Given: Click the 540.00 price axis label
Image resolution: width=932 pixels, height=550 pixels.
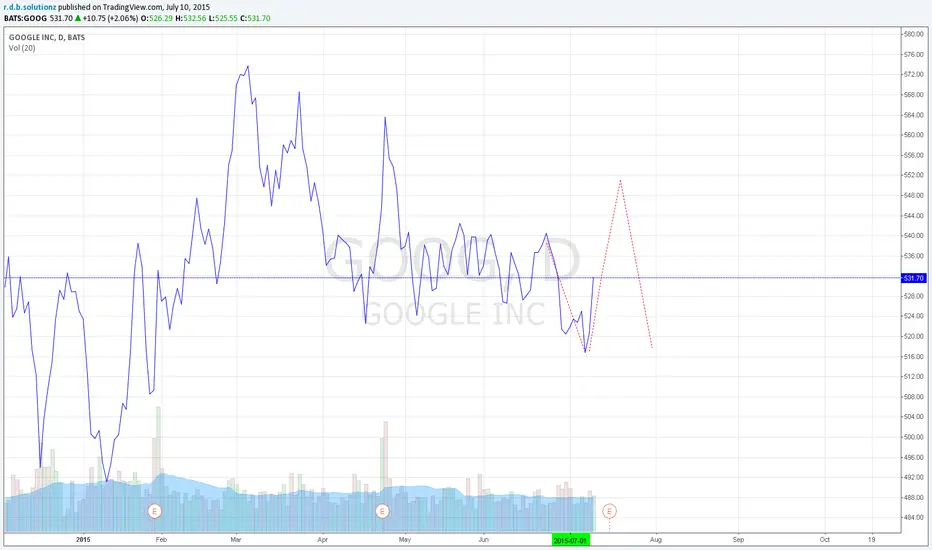Looking at the screenshot, I should pyautogui.click(x=914, y=236).
